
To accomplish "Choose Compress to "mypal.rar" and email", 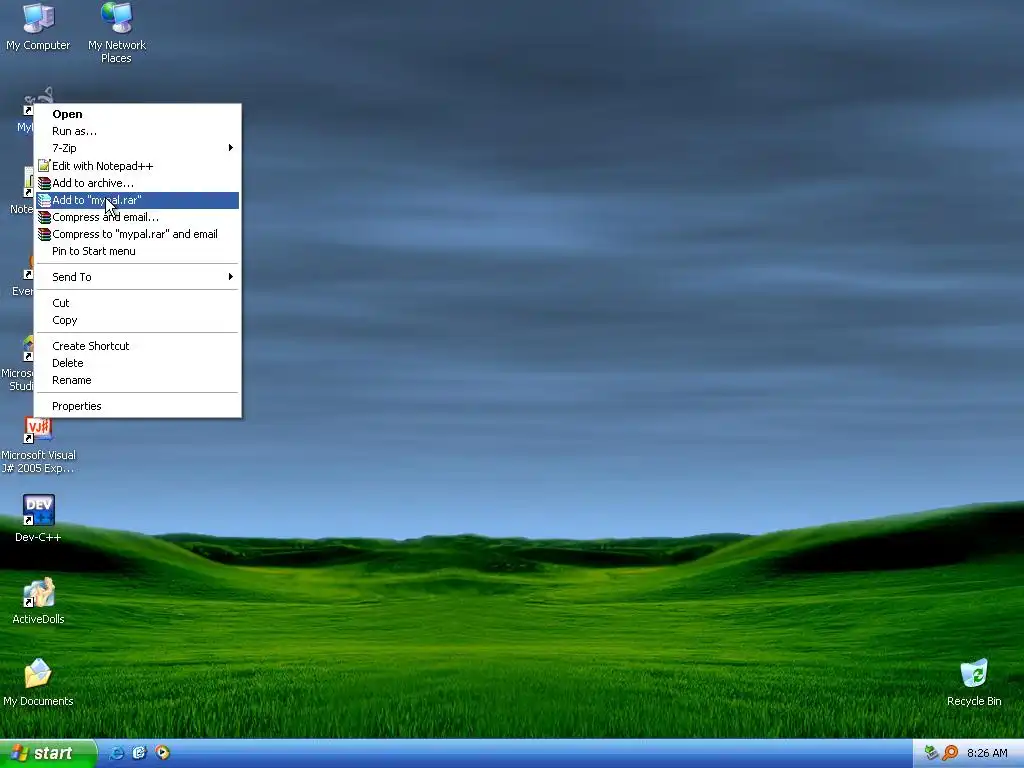I will click(x=138, y=234).
